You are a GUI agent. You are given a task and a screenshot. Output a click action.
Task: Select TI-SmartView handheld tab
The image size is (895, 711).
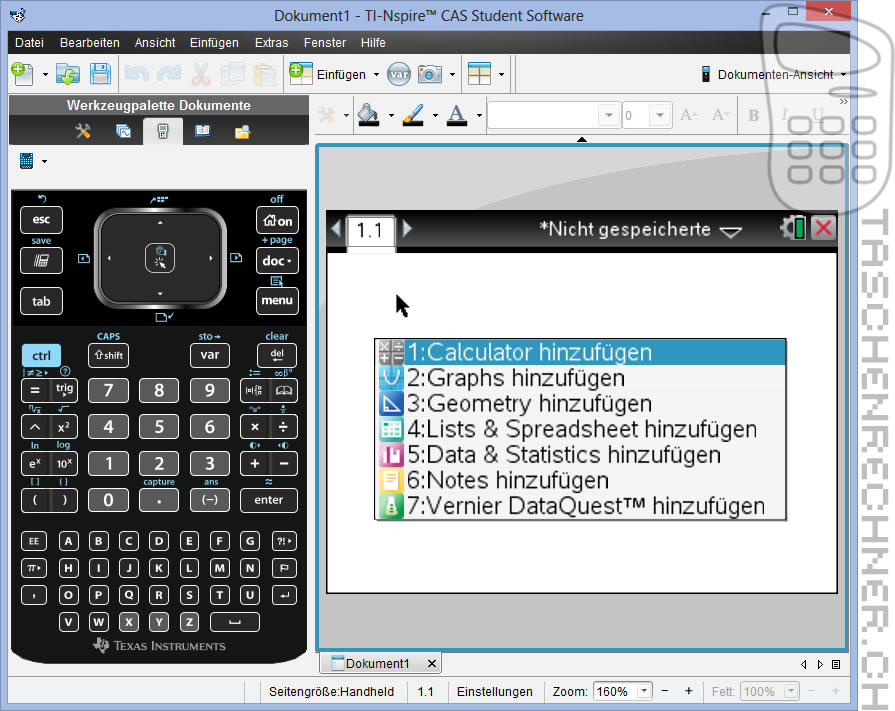click(x=163, y=131)
